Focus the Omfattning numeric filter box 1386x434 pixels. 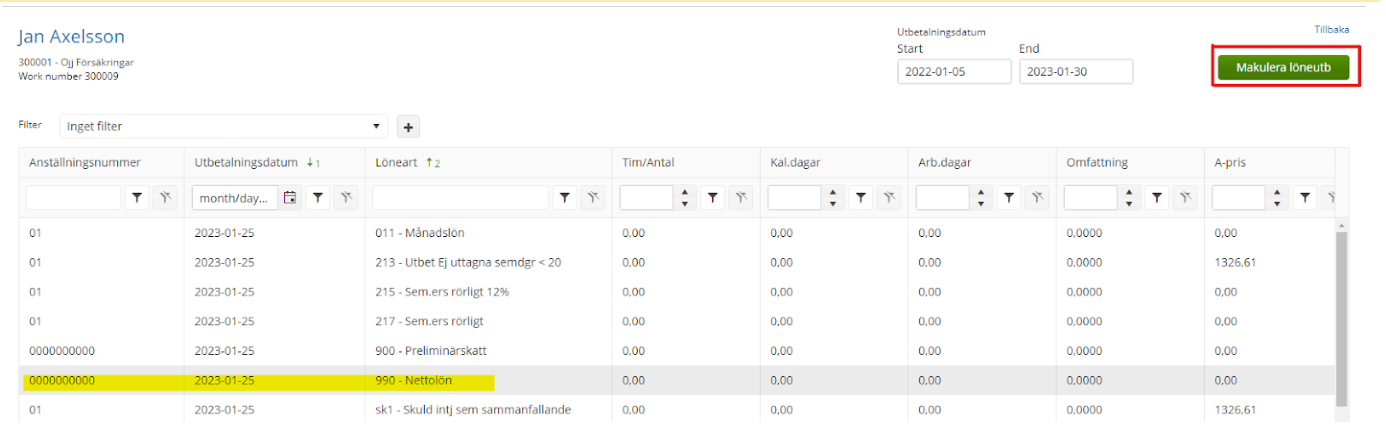pos(1091,198)
